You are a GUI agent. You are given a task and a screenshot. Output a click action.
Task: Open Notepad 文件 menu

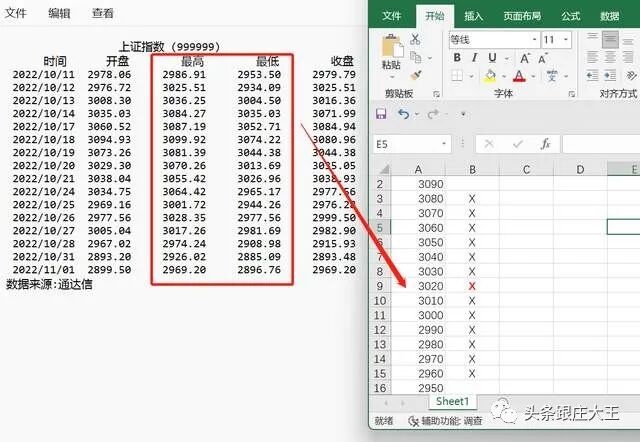point(16,13)
